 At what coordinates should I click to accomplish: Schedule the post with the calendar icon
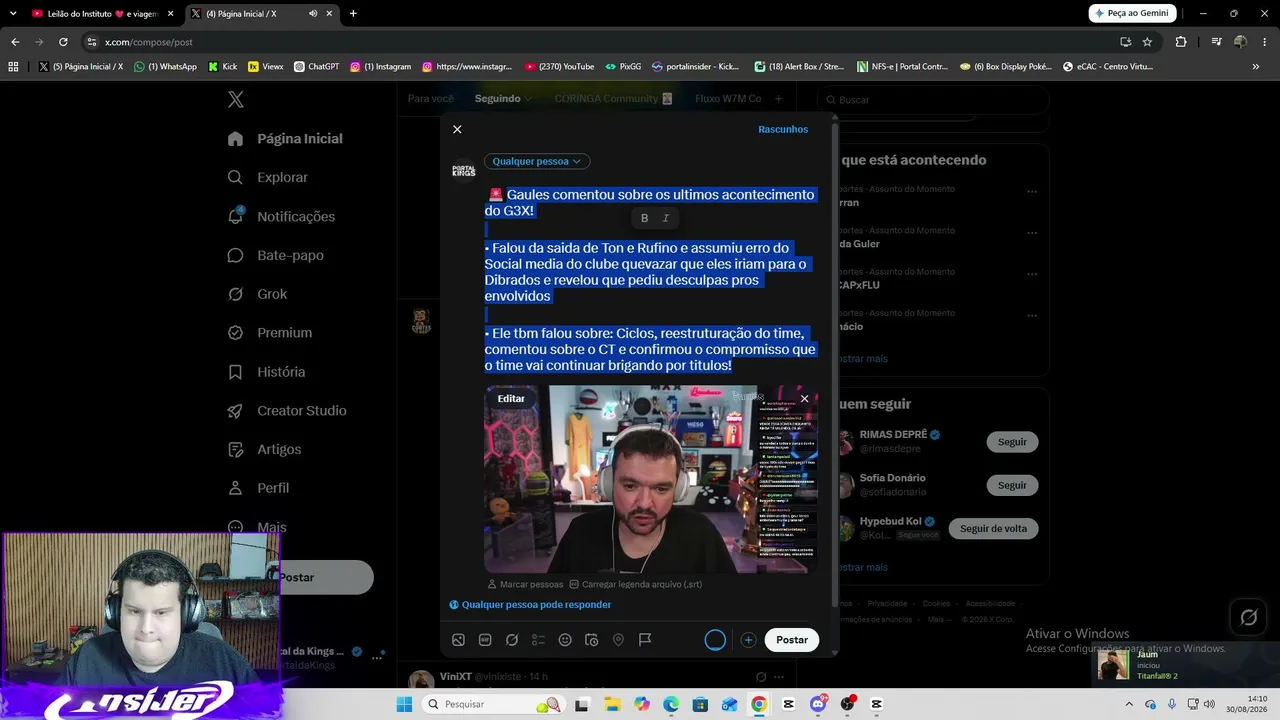coord(591,640)
